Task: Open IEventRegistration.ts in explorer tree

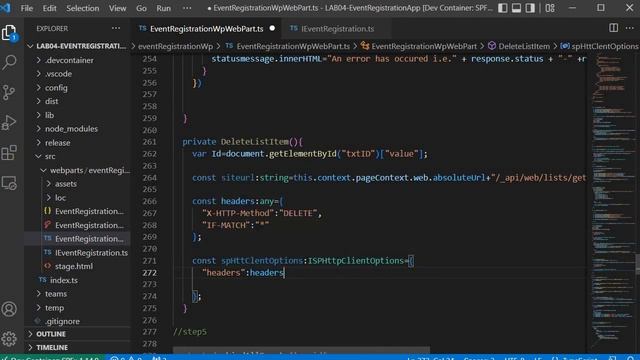Action: point(78,253)
